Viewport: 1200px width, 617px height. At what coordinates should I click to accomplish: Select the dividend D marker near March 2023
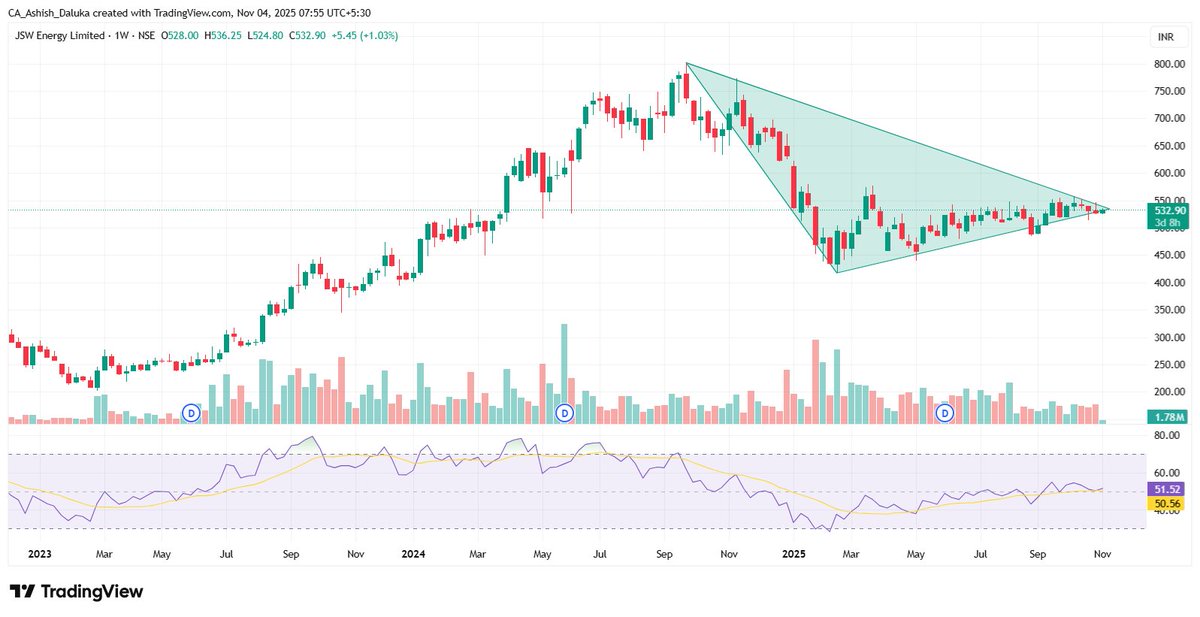190,411
